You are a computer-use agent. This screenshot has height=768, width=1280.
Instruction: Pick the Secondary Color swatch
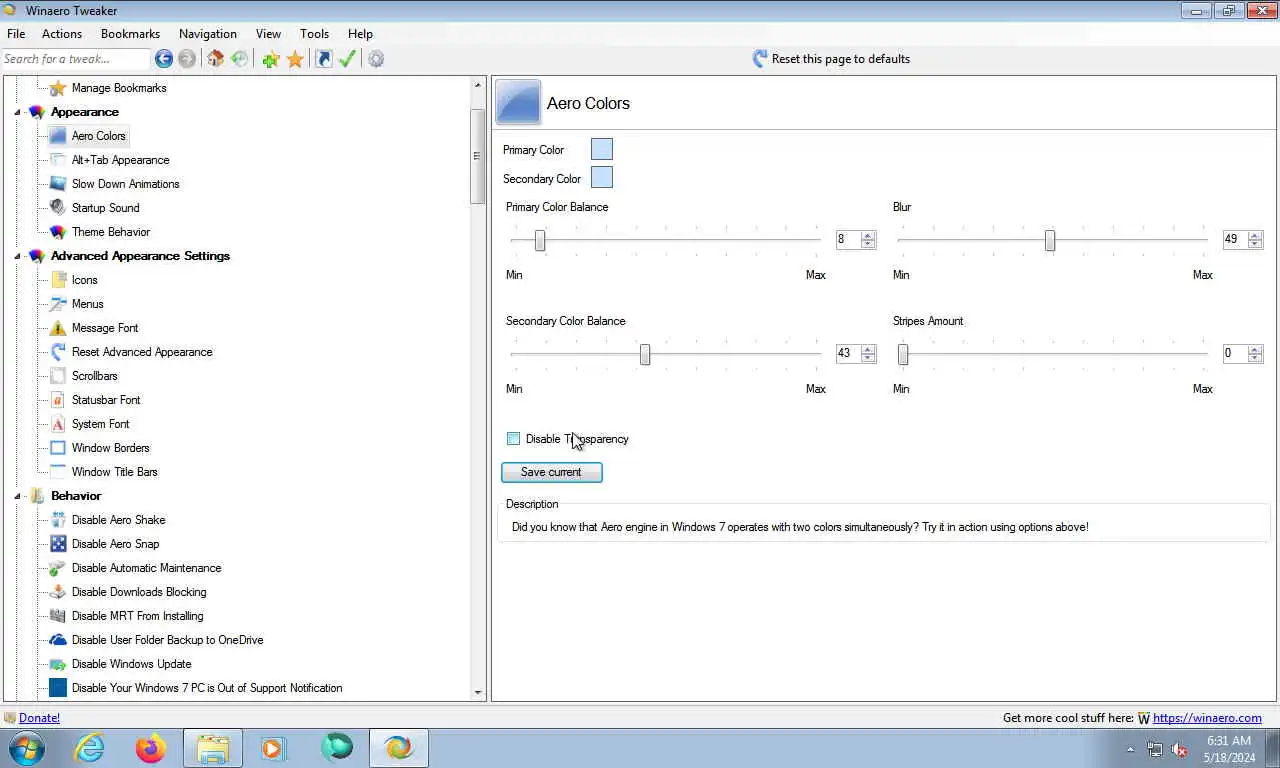(602, 178)
